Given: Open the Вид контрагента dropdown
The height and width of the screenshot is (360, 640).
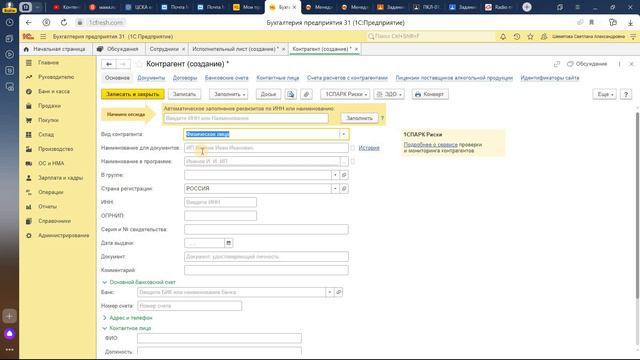Looking at the screenshot, I should point(344,134).
